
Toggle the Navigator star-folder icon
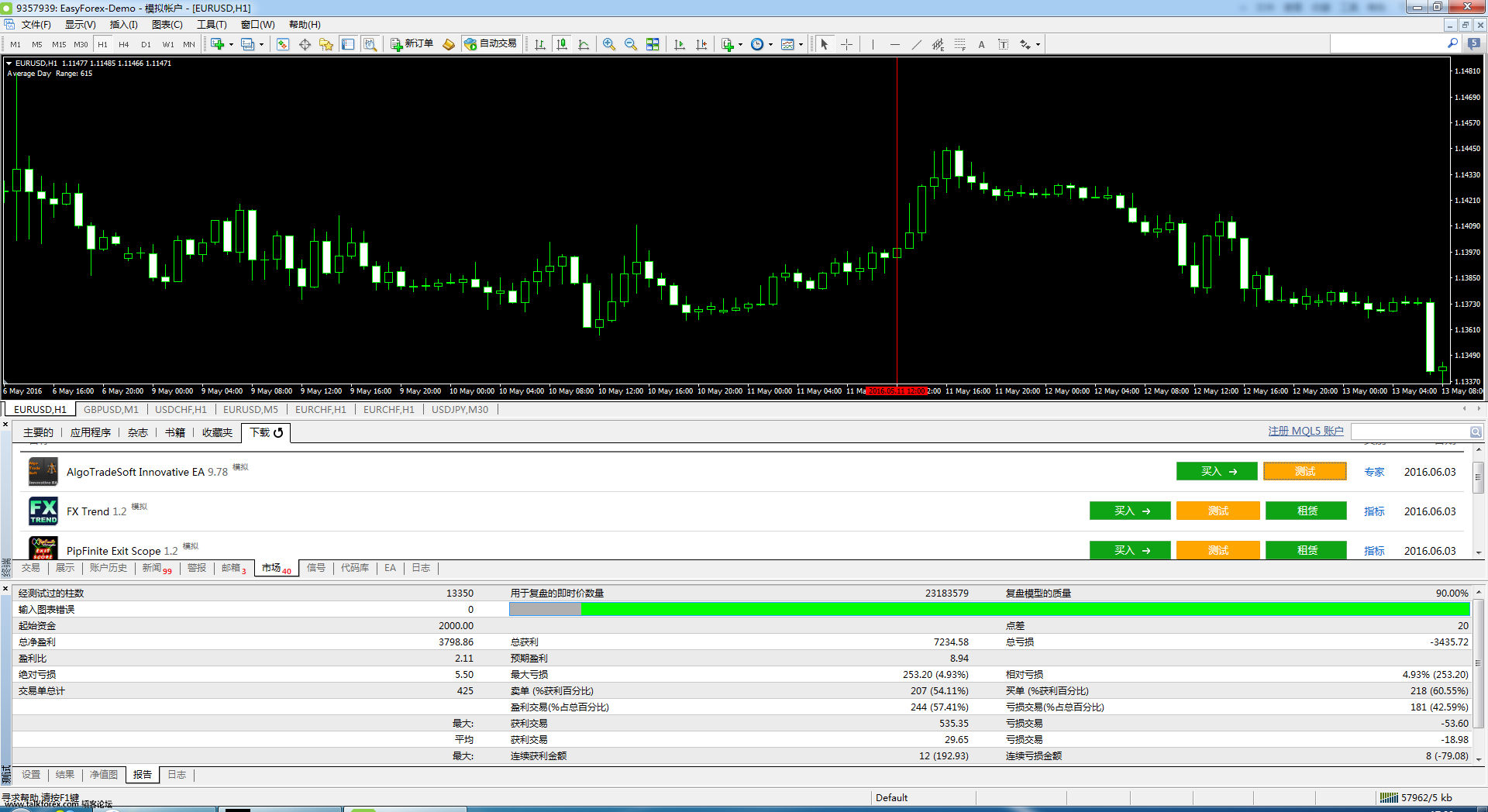click(x=326, y=44)
